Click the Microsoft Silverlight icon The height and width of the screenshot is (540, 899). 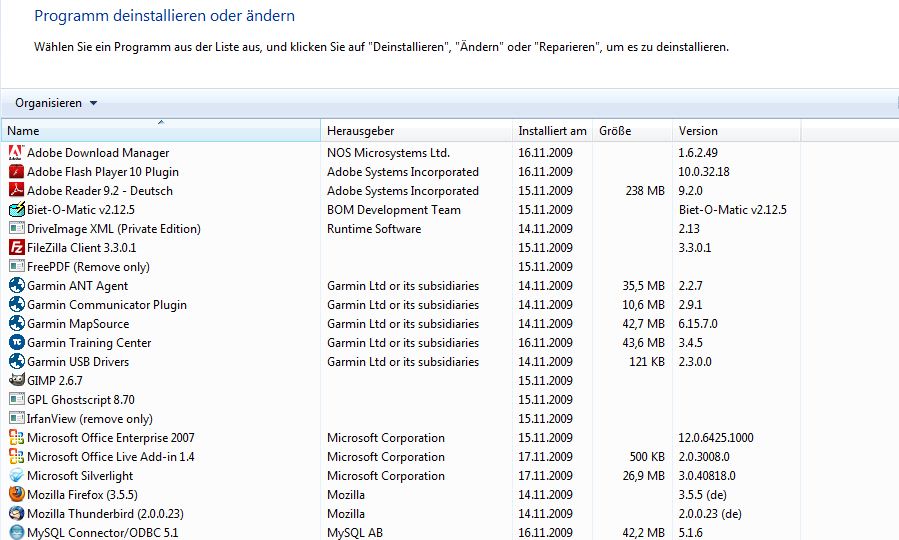pyautogui.click(x=16, y=476)
